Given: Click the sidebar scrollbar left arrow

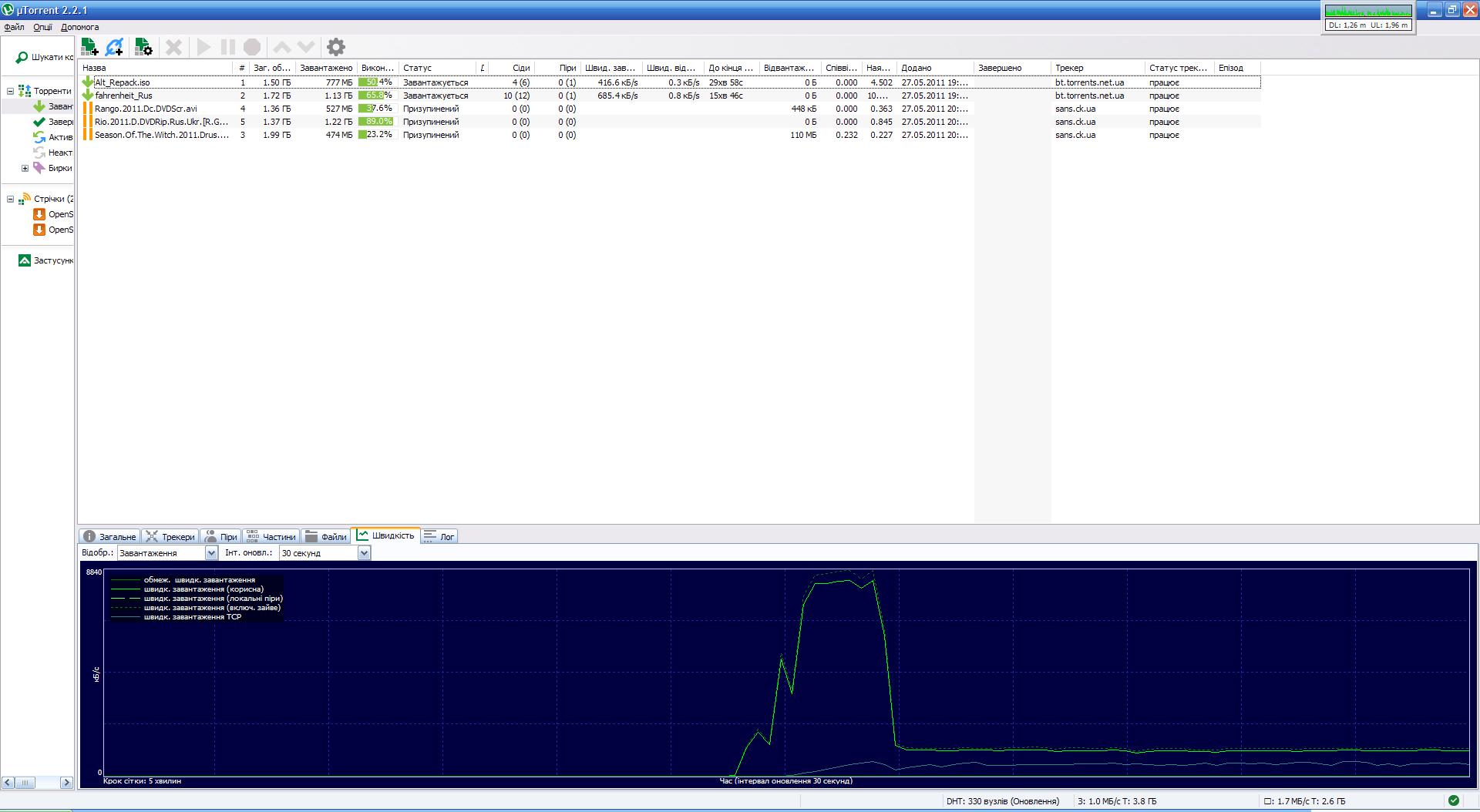Looking at the screenshot, I should pos(8,783).
